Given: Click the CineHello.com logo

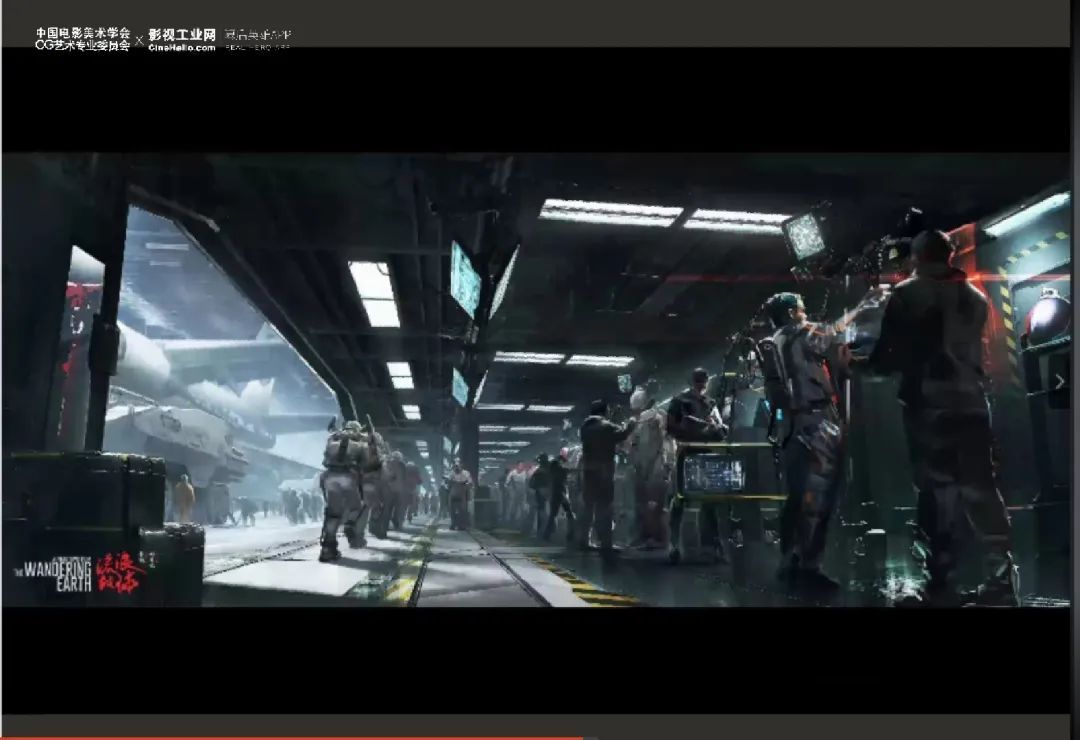Looking at the screenshot, I should pyautogui.click(x=182, y=40).
